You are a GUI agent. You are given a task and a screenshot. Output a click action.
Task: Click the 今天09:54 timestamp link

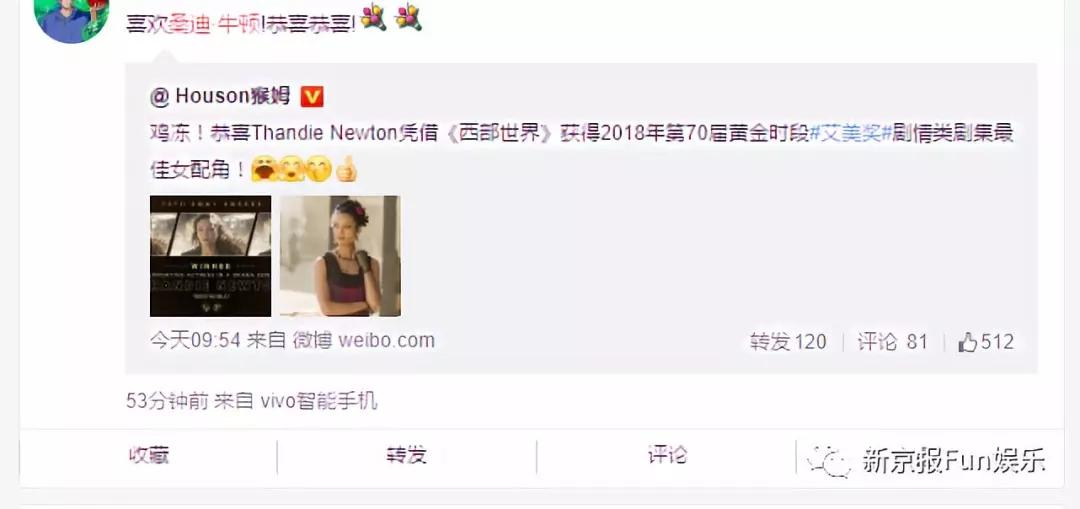[195, 340]
